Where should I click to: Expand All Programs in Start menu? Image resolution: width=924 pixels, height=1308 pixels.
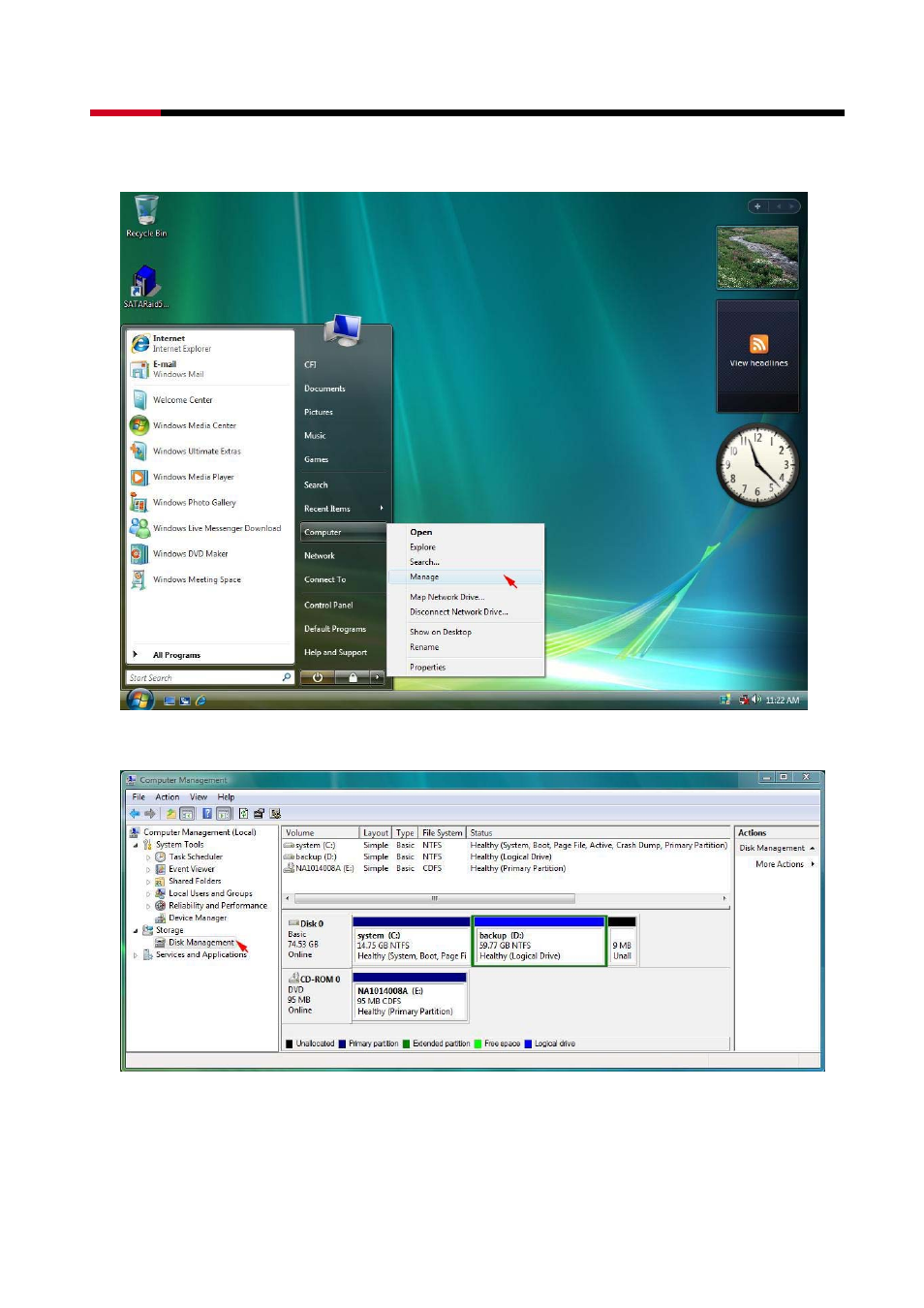pyautogui.click(x=176, y=655)
